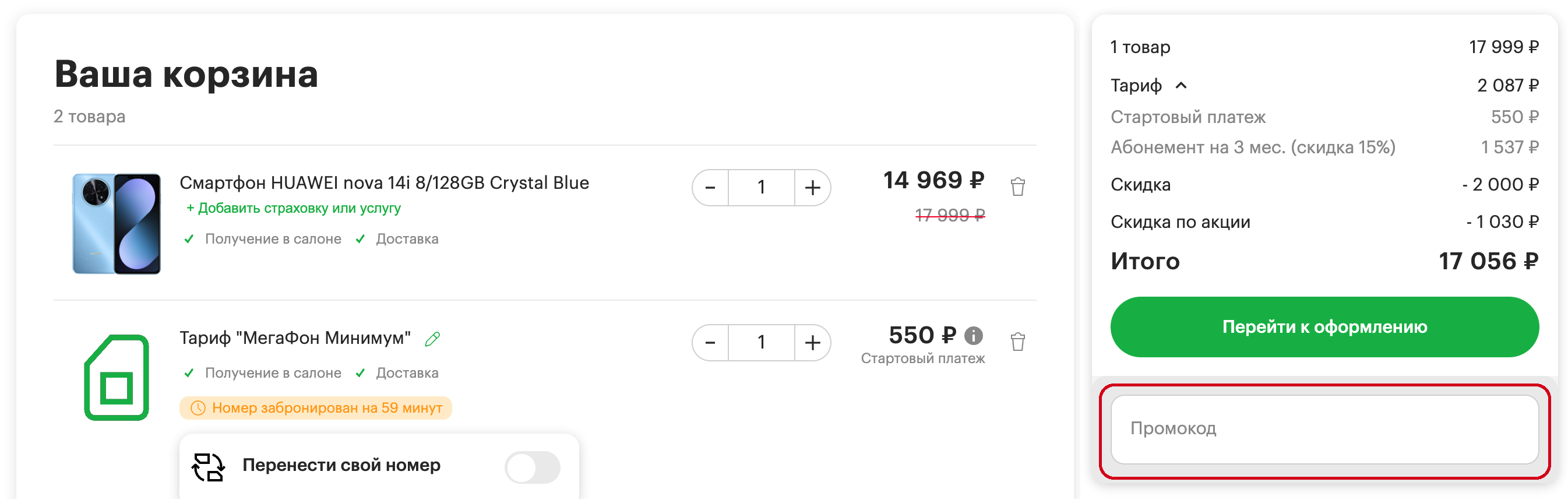The height and width of the screenshot is (503, 1568).
Task: Show info about the 550 ₽ starting payment
Action: [x=973, y=336]
